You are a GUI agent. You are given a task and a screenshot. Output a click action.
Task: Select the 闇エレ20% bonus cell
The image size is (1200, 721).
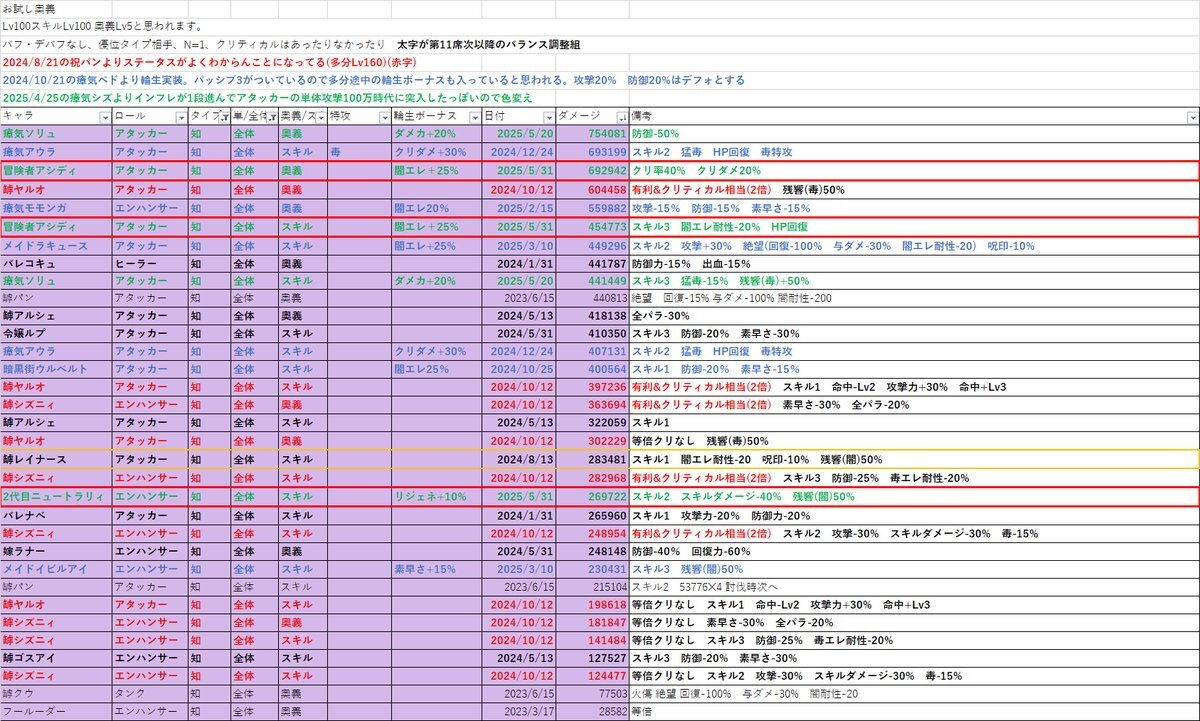tap(436, 207)
